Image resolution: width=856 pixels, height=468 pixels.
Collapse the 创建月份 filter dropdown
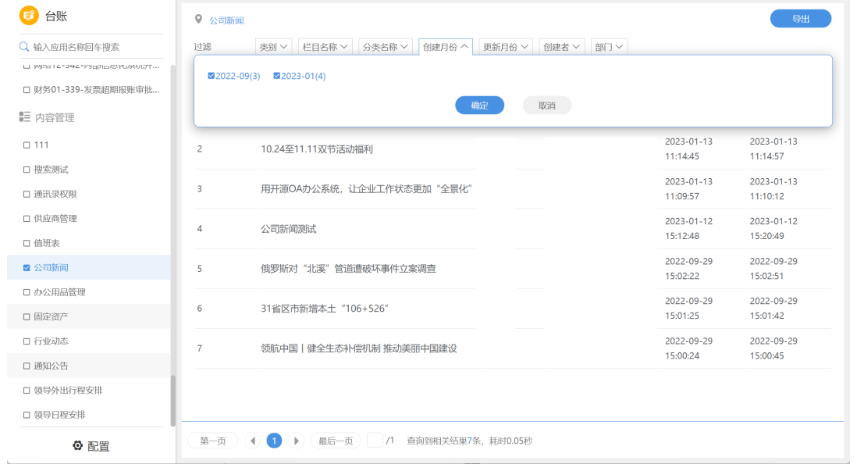click(445, 47)
